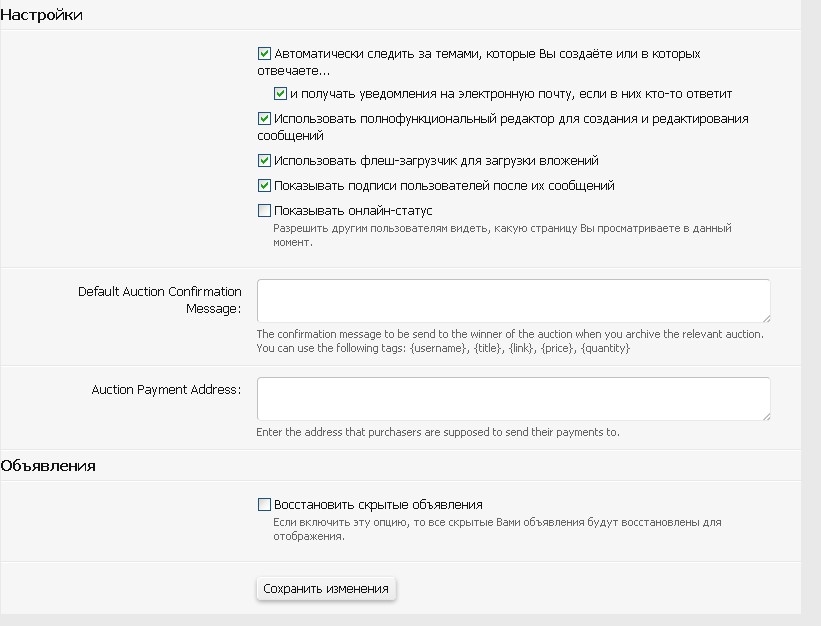Image resolution: width=821 pixels, height=626 pixels.
Task: Toggle showing user signatures checkbox
Action: pyautogui.click(x=264, y=186)
